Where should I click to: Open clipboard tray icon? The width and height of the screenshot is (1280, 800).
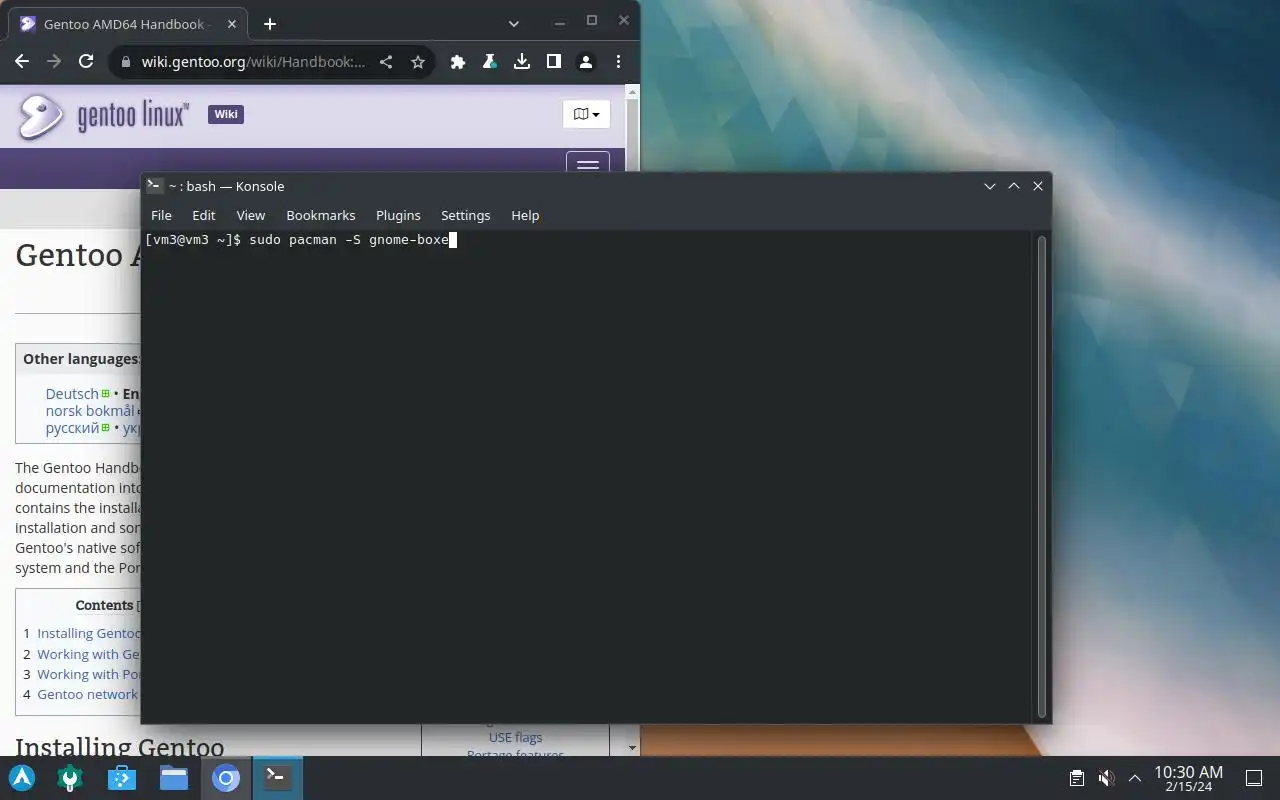1077,778
